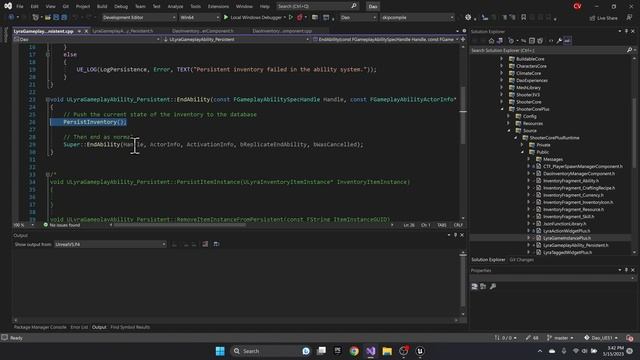Open the EndAbility member navigation dropdown

(386, 40)
